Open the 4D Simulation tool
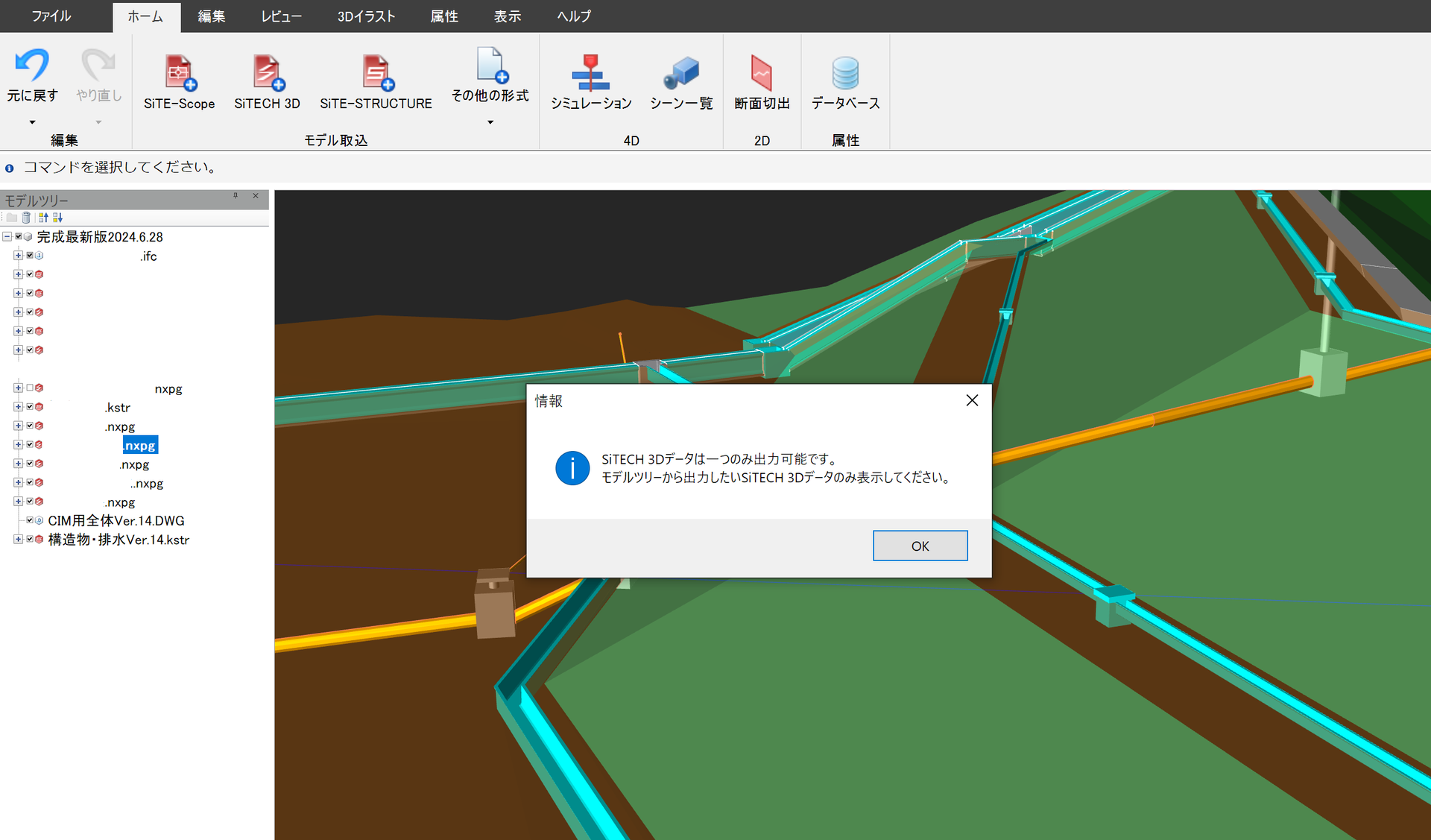 pos(590,72)
